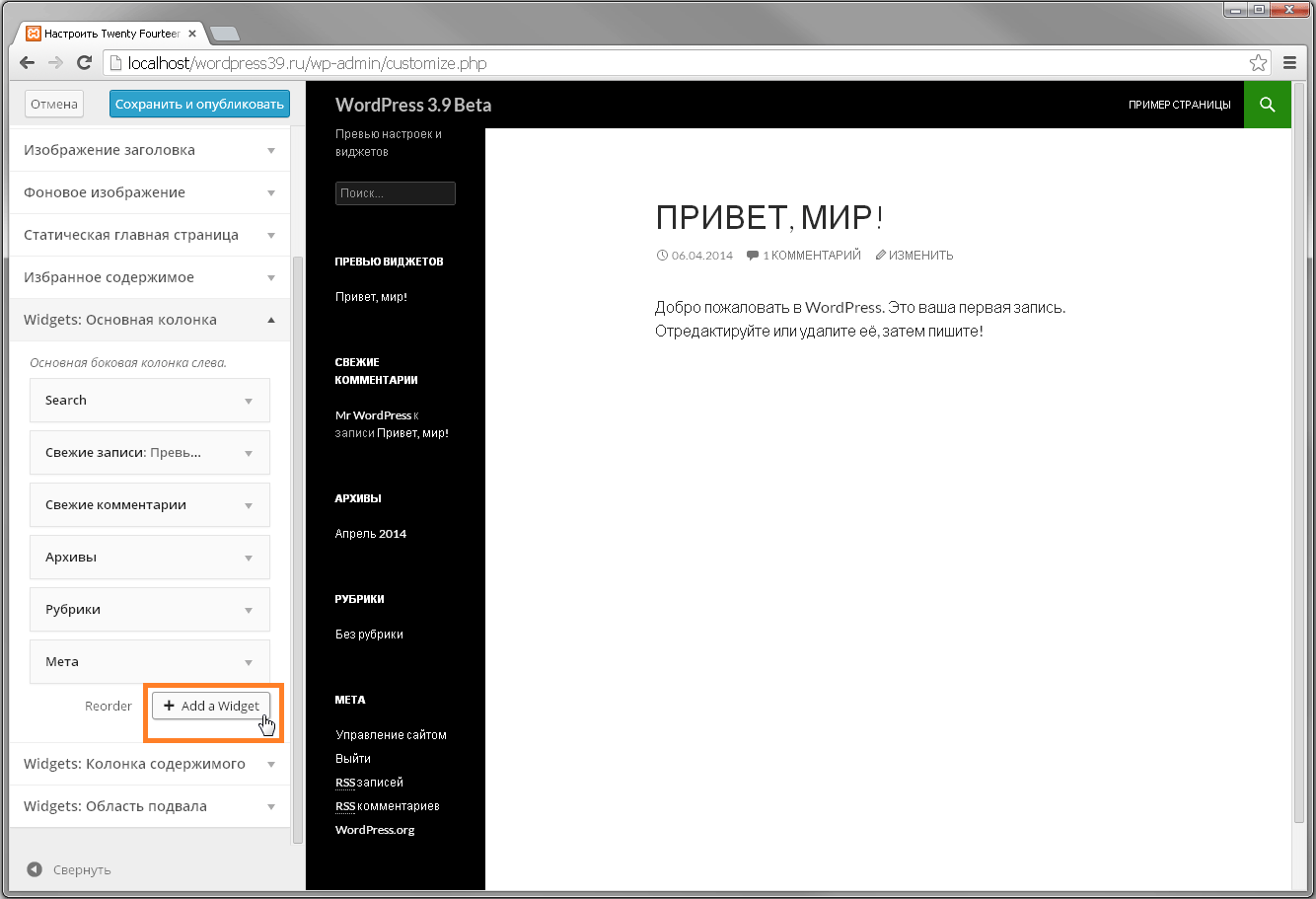This screenshot has width=1316, height=899.
Task: Click the Поиск... search field
Action: tap(396, 193)
